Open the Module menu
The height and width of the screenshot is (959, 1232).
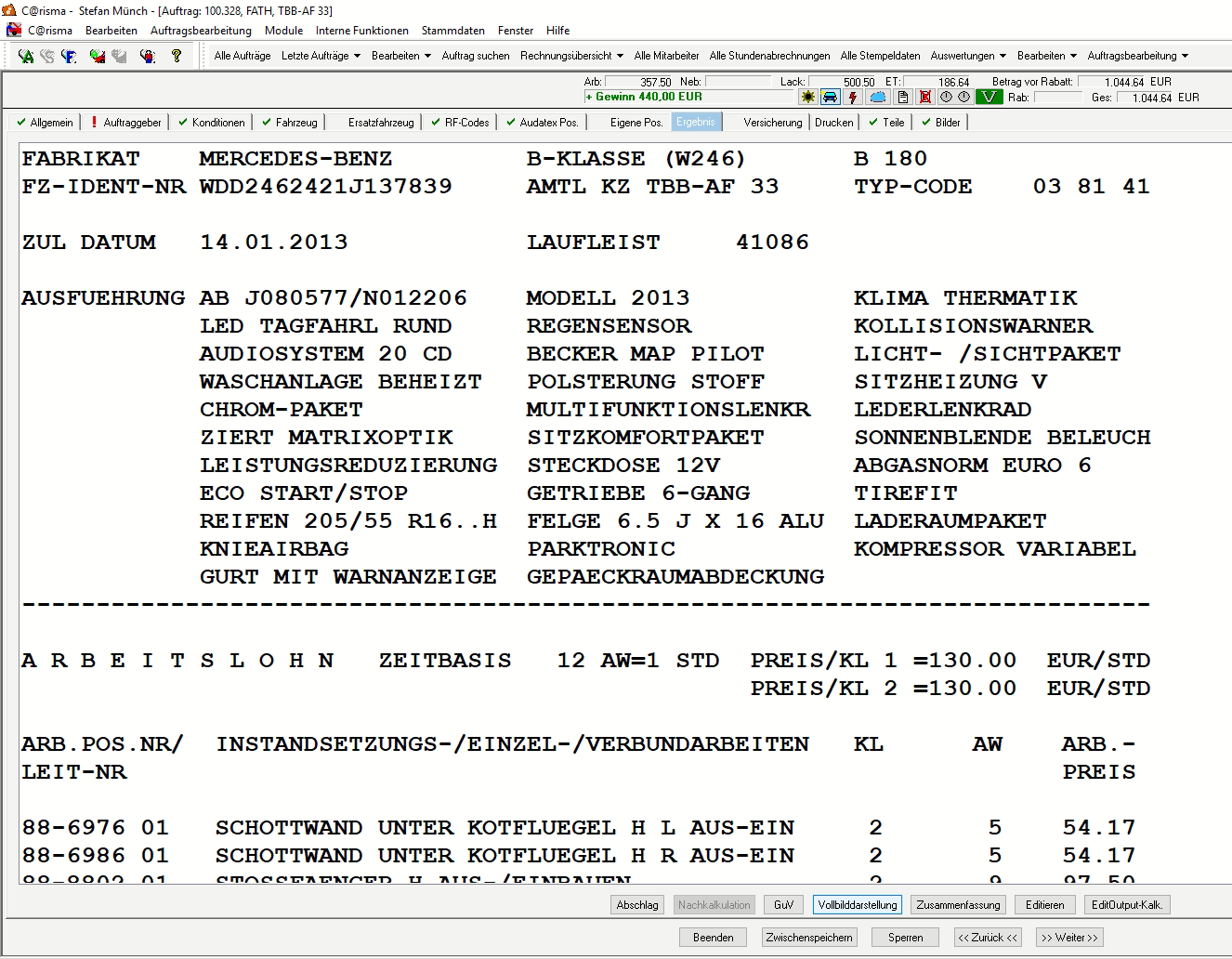click(283, 31)
